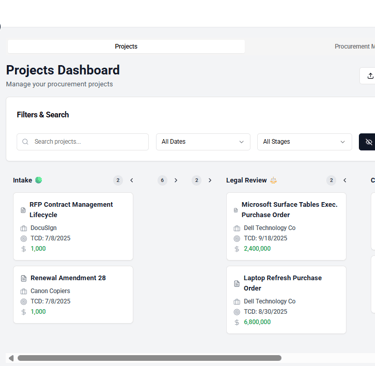Click dollar icon on RFP Contract card
This screenshot has width=375, height=366.
23,249
